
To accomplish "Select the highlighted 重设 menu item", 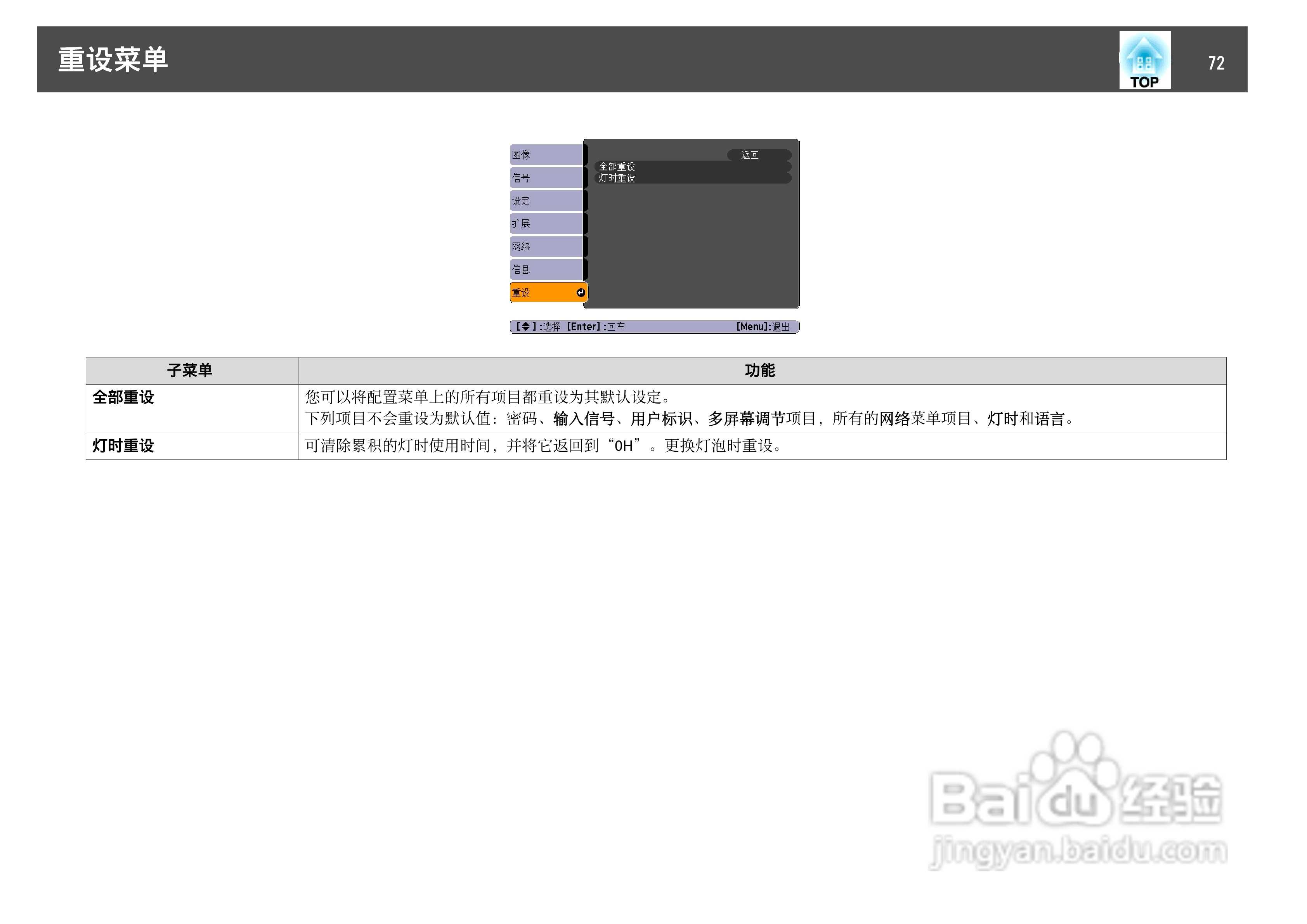I will tap(541, 293).
